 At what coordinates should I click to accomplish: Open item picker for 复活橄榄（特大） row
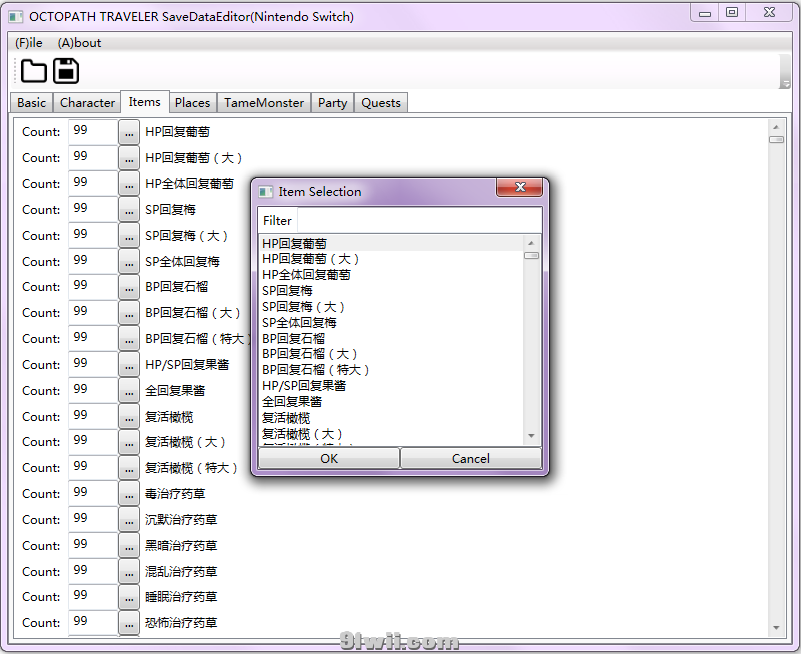pos(129,469)
